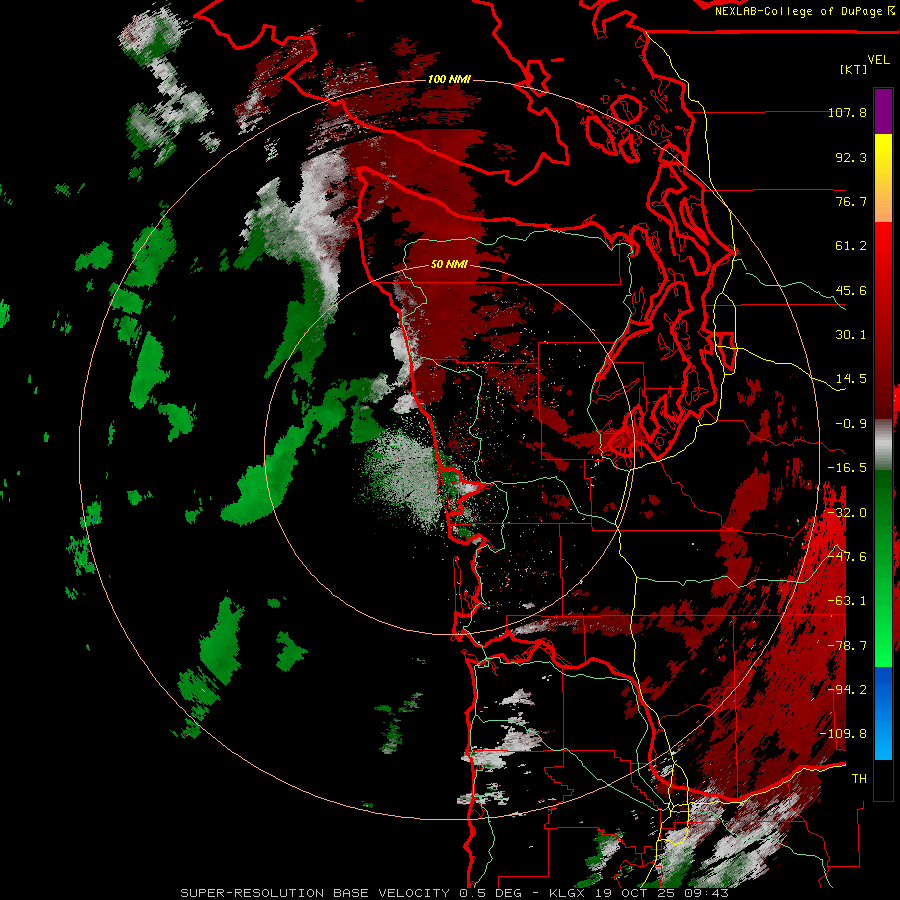Select the -16.5 velocity scale value
The image size is (900, 900).
pos(847,468)
